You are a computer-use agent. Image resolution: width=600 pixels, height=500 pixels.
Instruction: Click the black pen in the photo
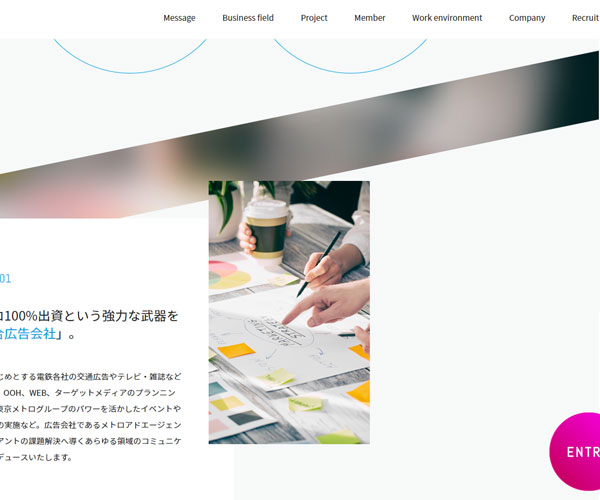(x=318, y=264)
